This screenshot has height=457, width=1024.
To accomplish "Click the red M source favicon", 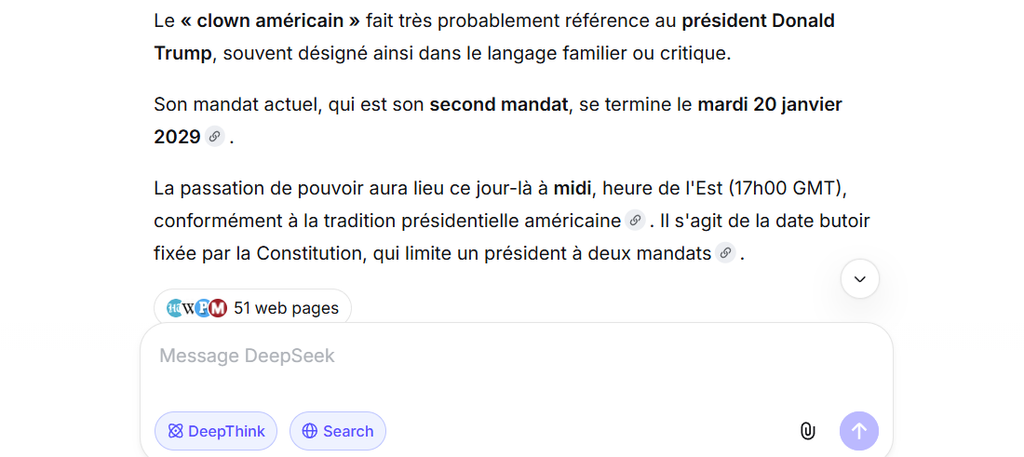I will 217,308.
